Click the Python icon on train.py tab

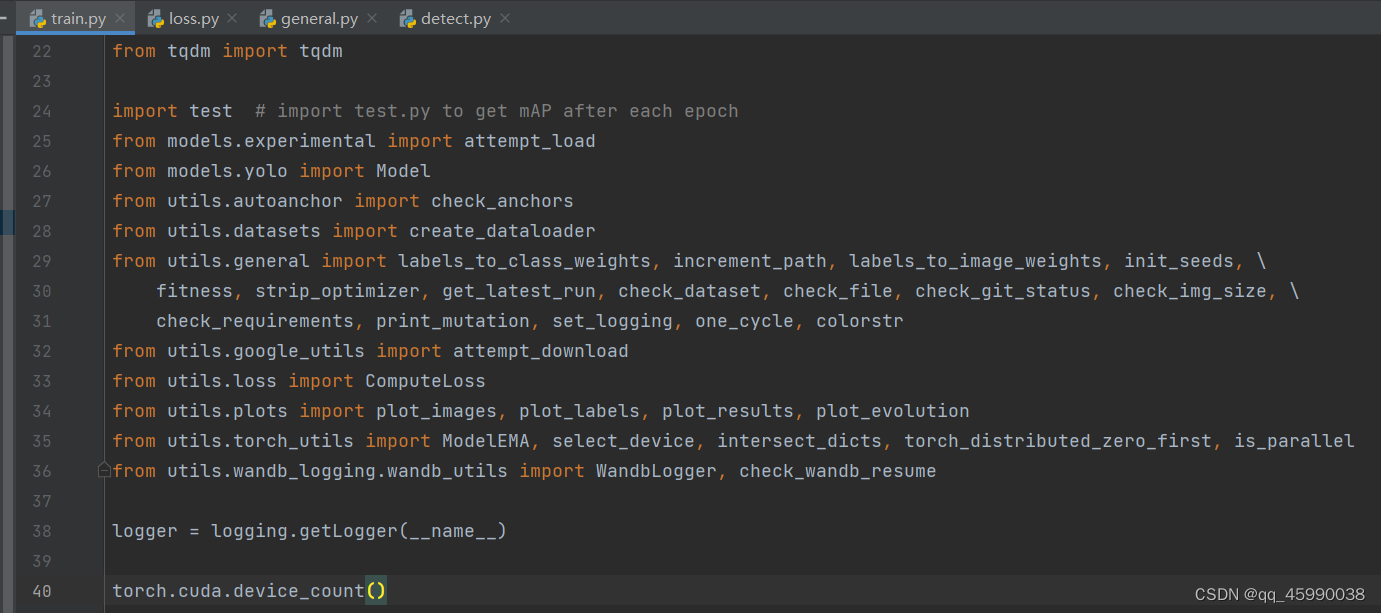[37, 17]
